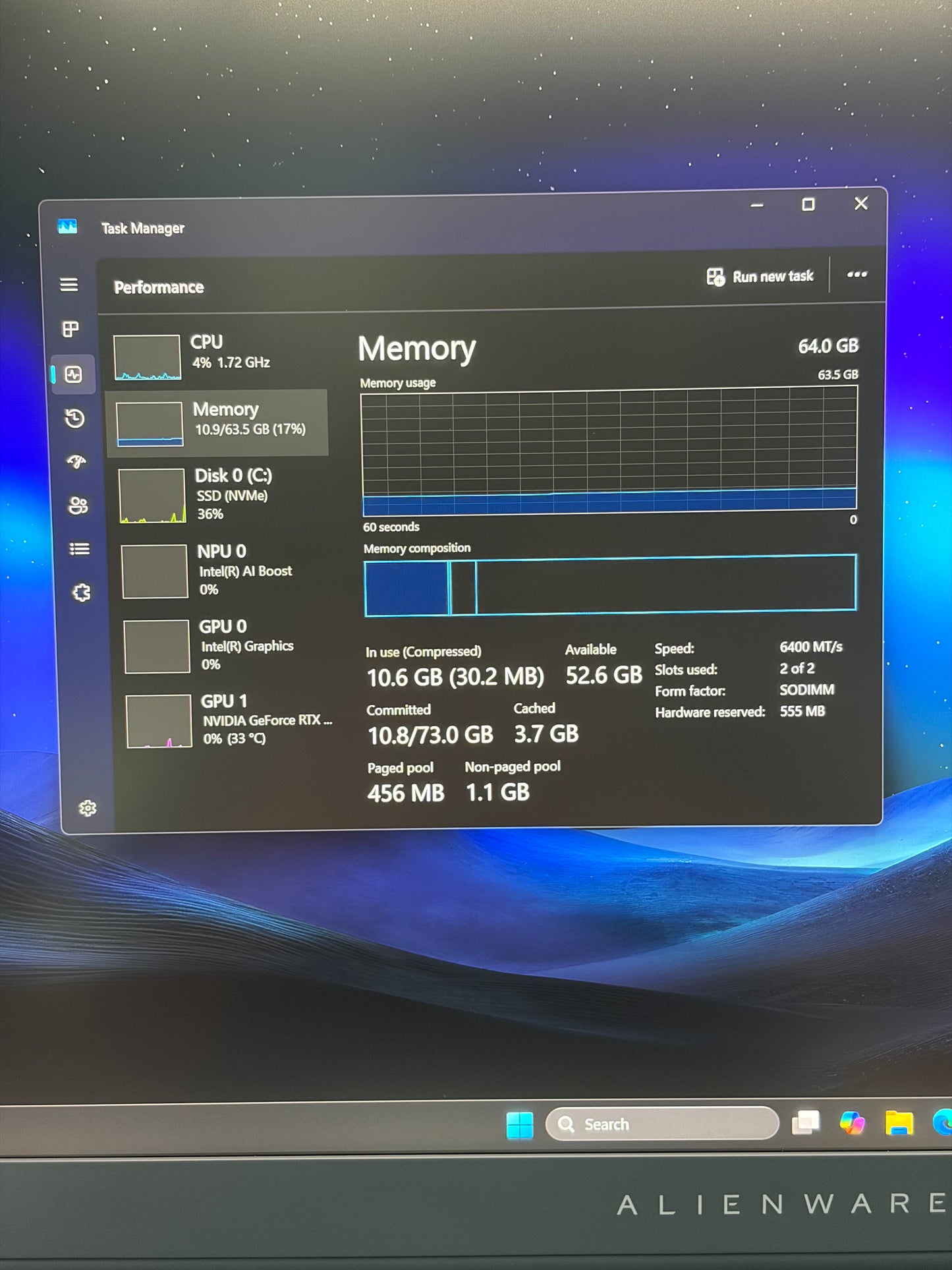Click the Memory composition bar
This screenshot has height=1270, width=952.
pos(611,585)
